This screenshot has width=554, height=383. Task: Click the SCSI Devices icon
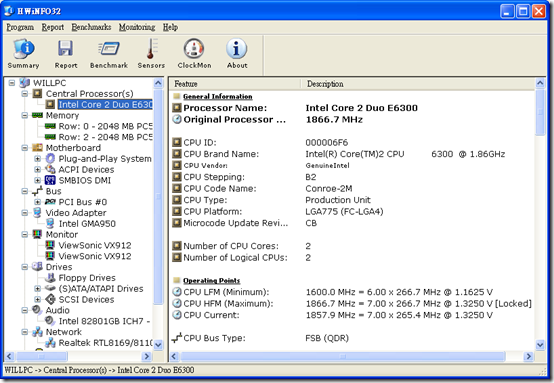coord(50,299)
